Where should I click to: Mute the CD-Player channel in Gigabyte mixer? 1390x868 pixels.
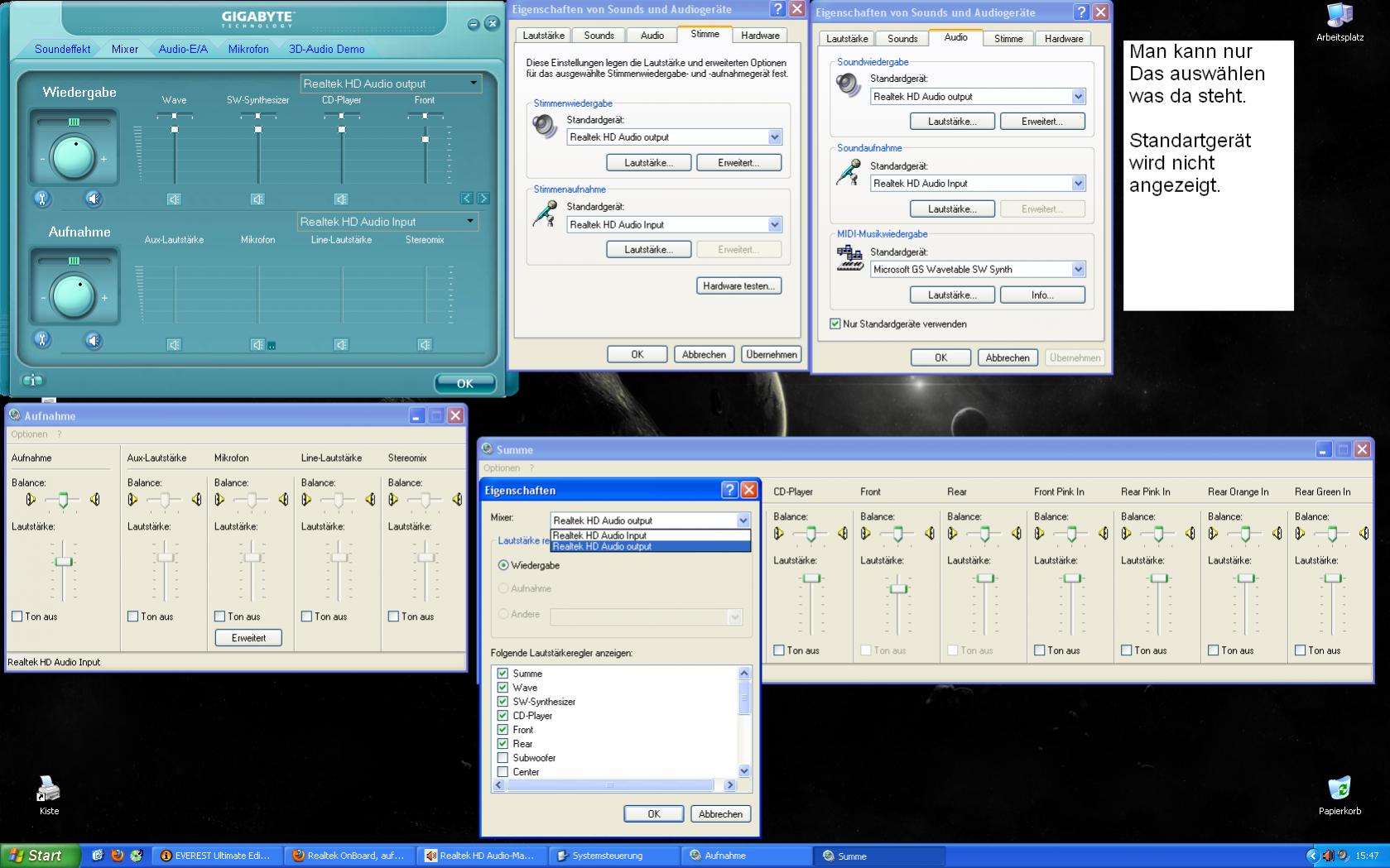point(341,199)
